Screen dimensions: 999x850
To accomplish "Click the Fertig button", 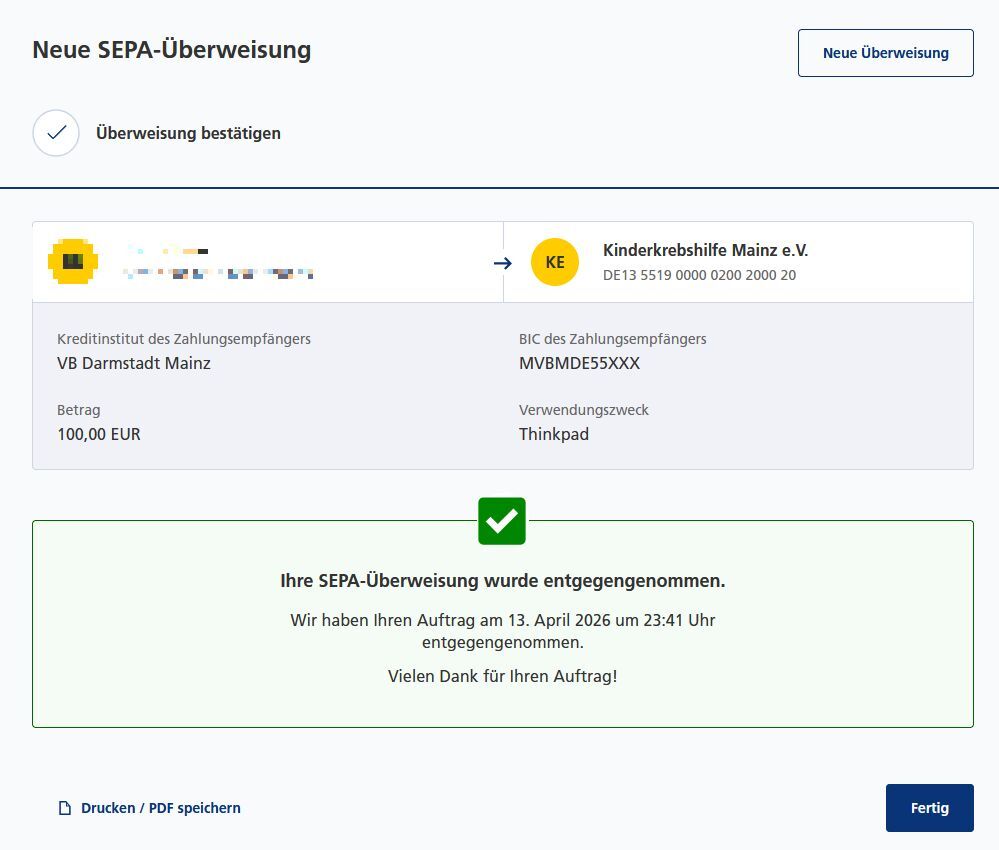I will point(930,808).
